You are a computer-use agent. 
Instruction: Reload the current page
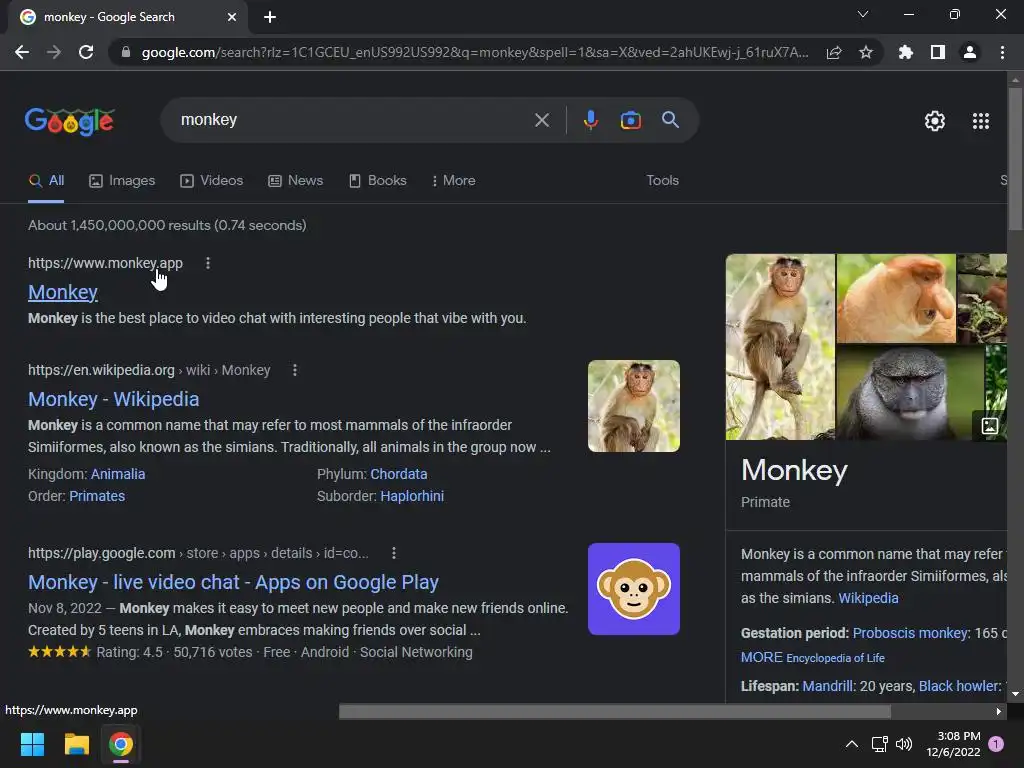click(86, 52)
